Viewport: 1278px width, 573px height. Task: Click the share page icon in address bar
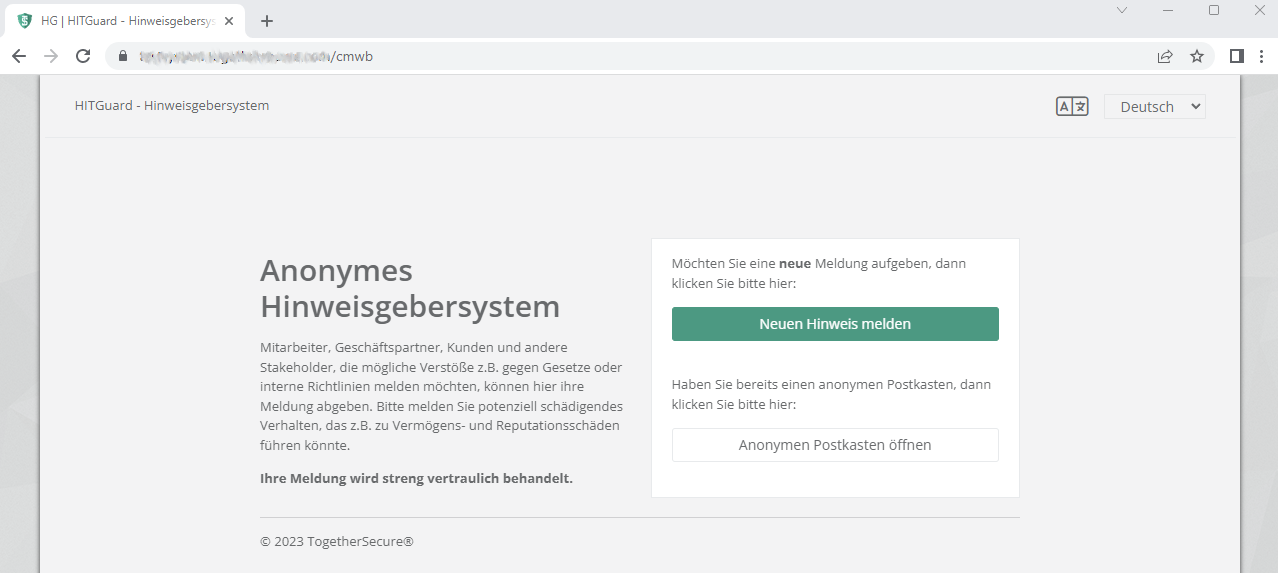1165,57
